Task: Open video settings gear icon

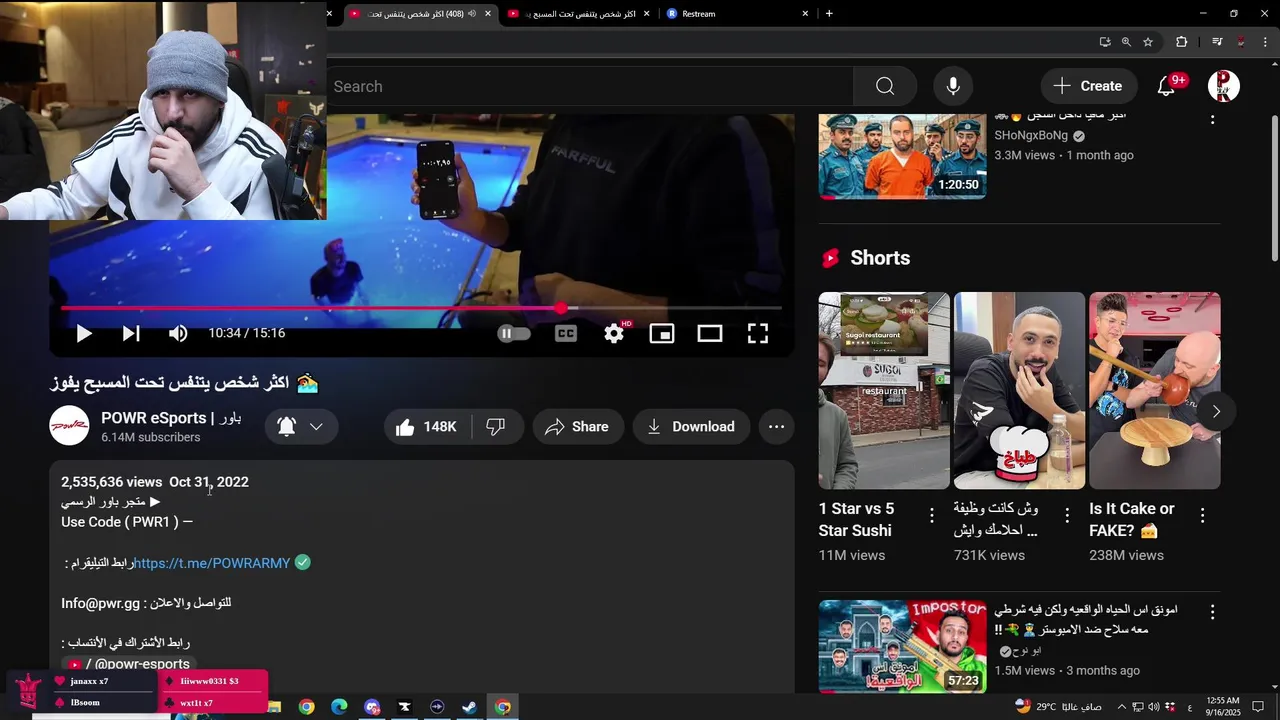Action: [x=614, y=334]
